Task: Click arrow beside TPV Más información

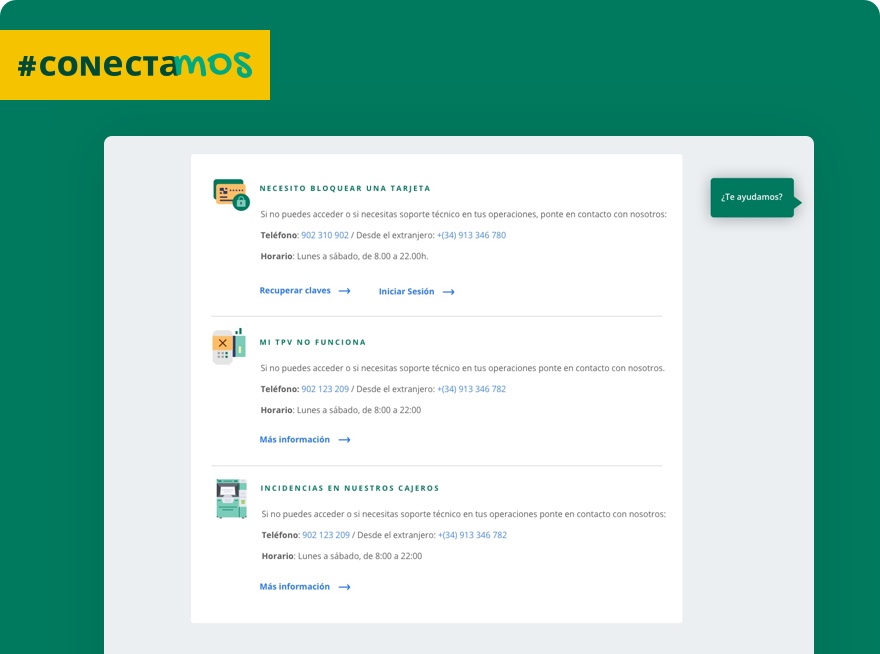Action: 344,440
